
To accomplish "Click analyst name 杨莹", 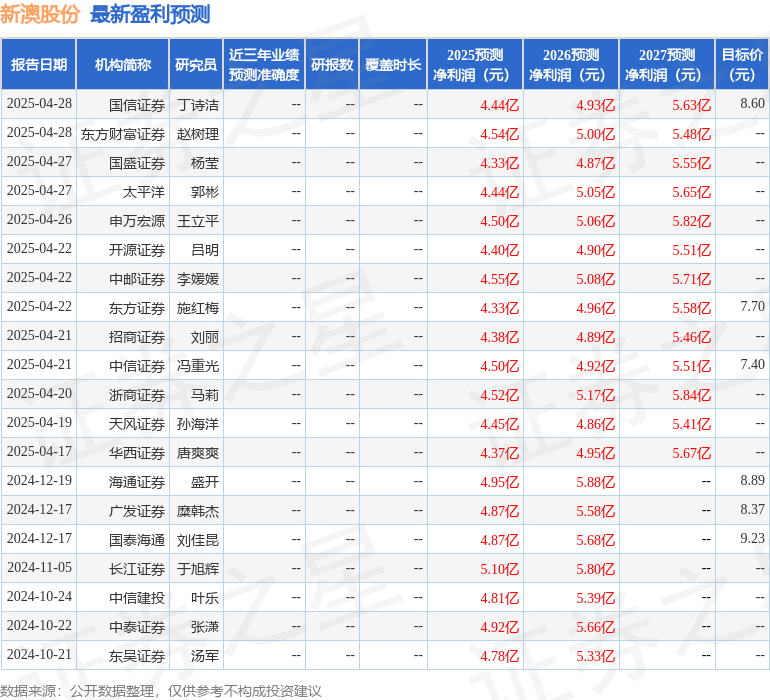I will point(204,163).
